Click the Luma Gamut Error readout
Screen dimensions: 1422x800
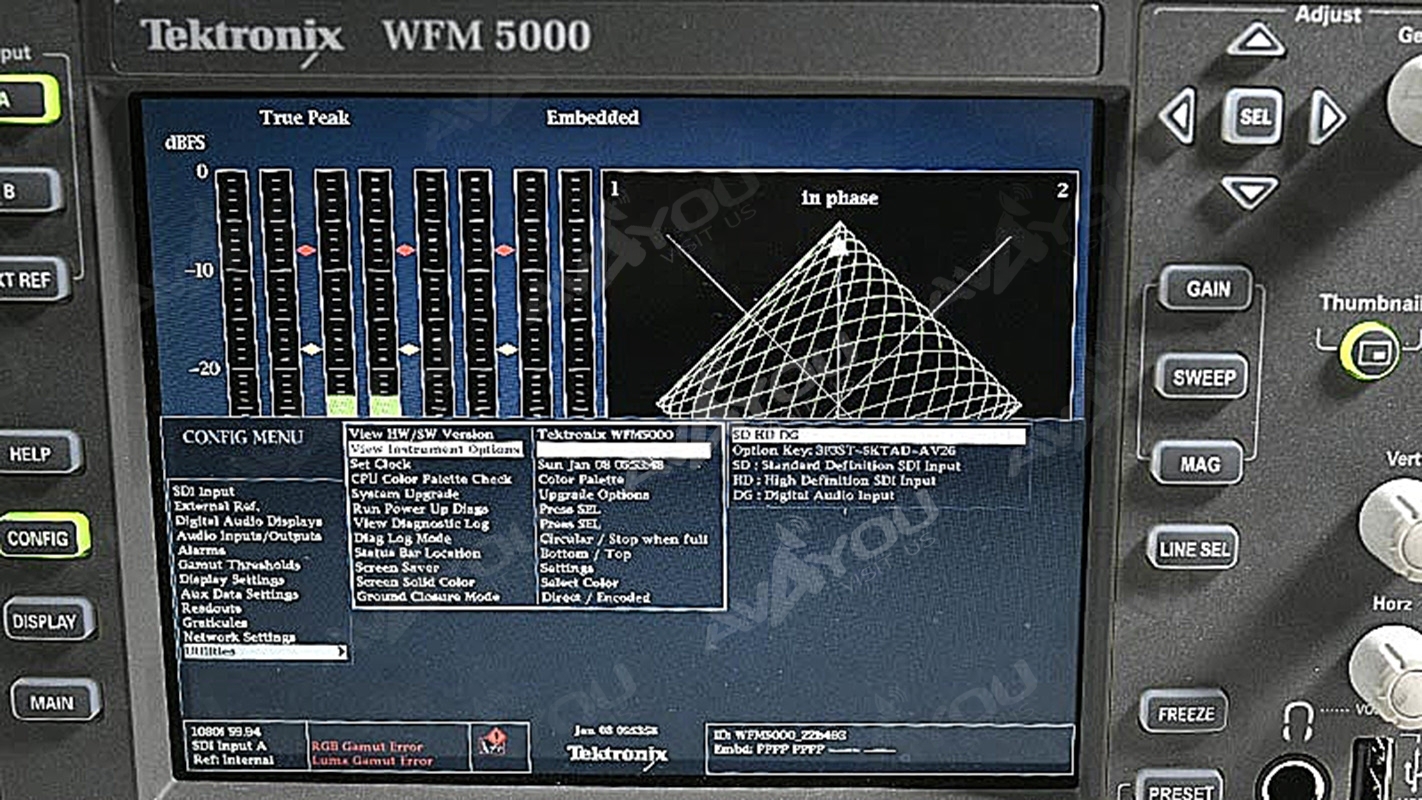pyautogui.click(x=372, y=761)
